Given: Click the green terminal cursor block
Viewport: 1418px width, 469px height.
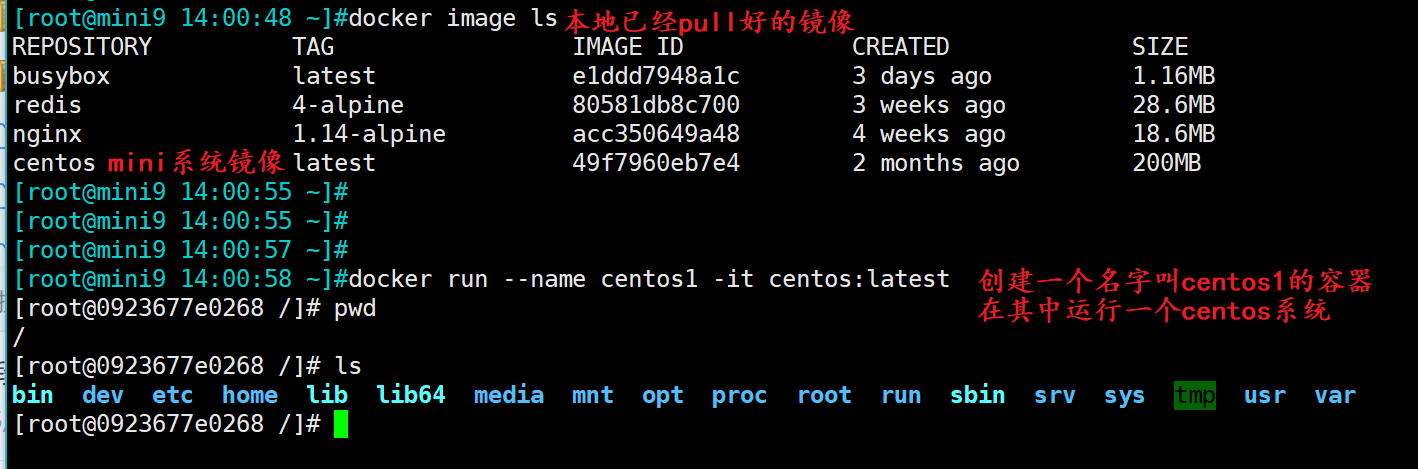Looking at the screenshot, I should (x=341, y=424).
